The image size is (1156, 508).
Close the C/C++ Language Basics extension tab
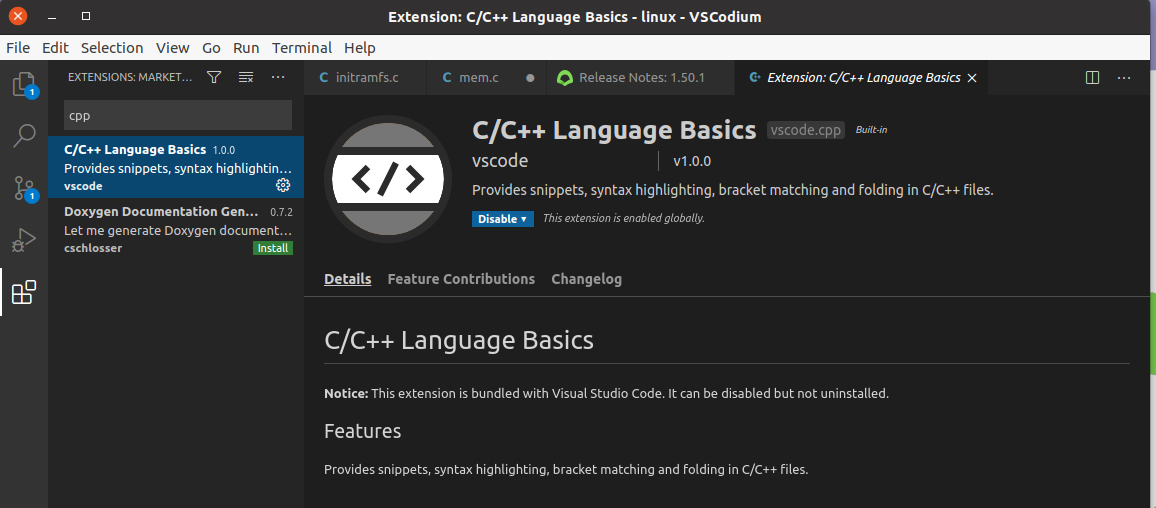[x=972, y=77]
